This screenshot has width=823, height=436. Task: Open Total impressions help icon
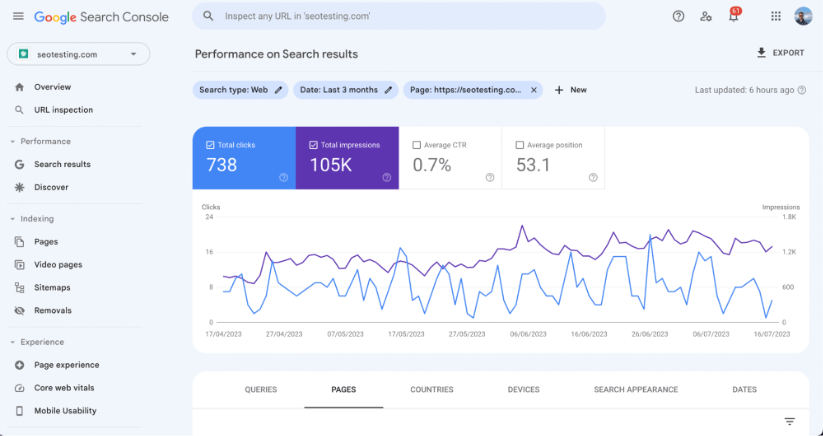coord(387,177)
